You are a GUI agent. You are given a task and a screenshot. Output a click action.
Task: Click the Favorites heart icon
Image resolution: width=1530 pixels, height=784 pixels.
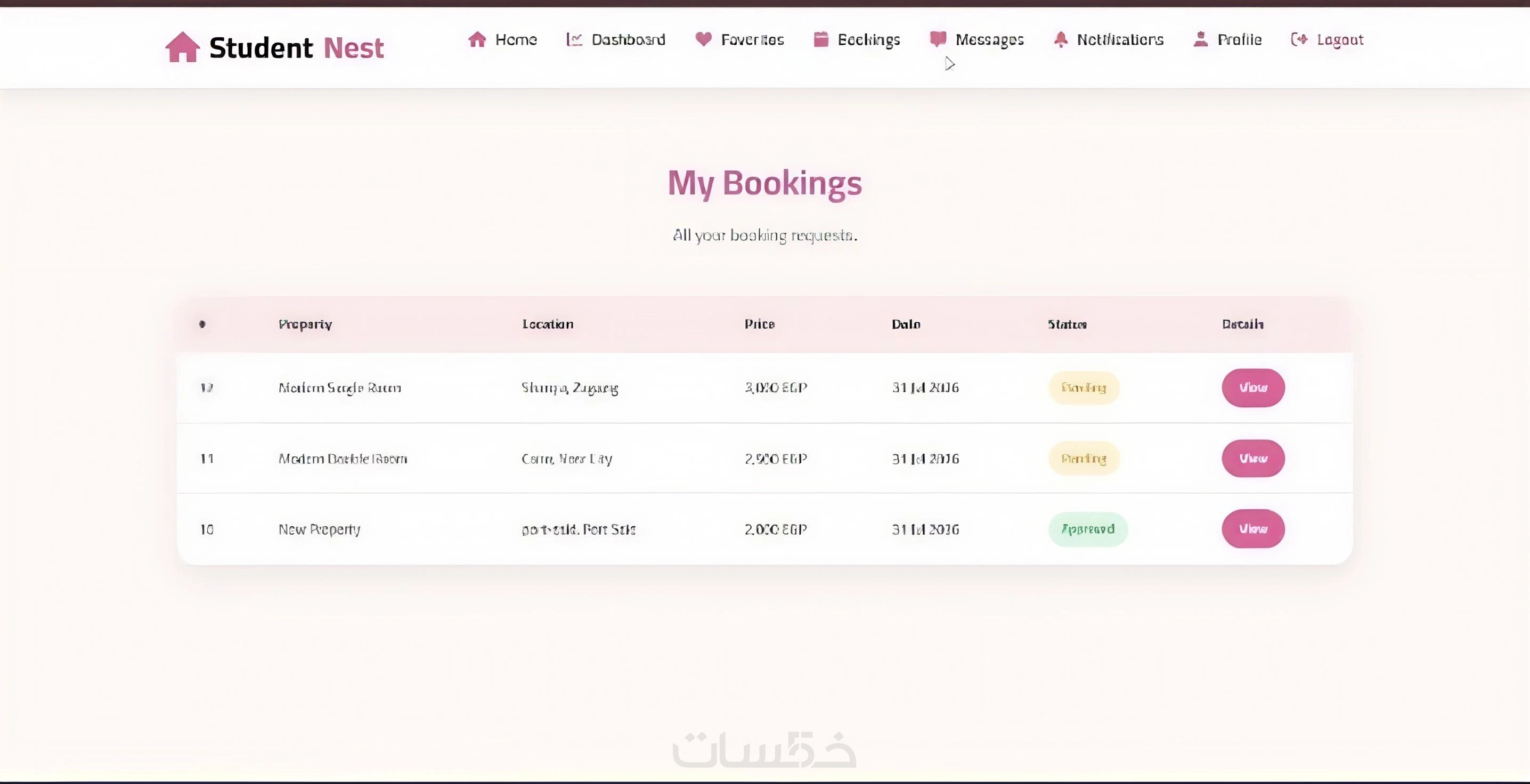[x=703, y=39]
